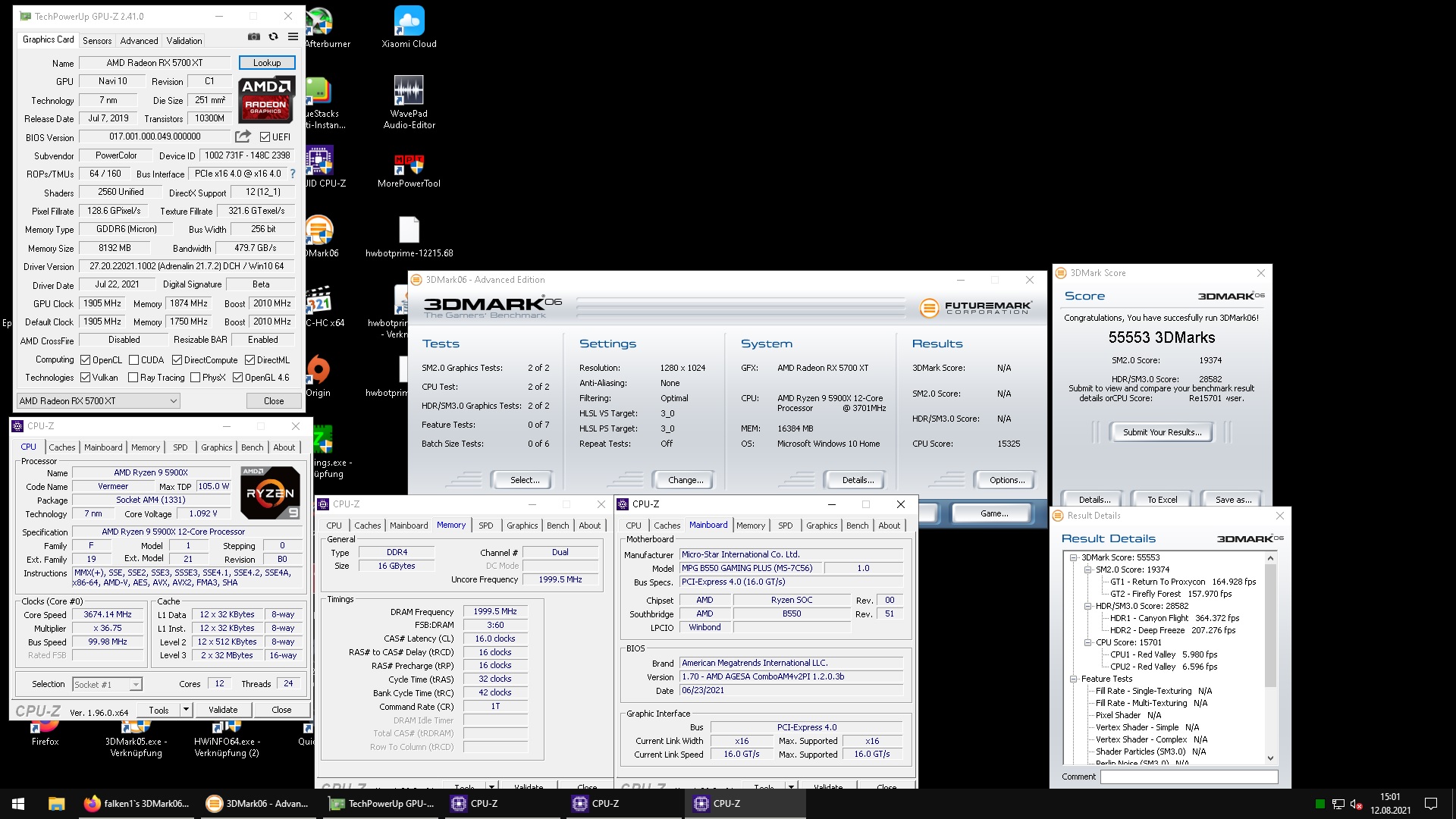Collapse the CPU Score: 15701 node
The width and height of the screenshot is (1456, 819).
click(x=1087, y=642)
